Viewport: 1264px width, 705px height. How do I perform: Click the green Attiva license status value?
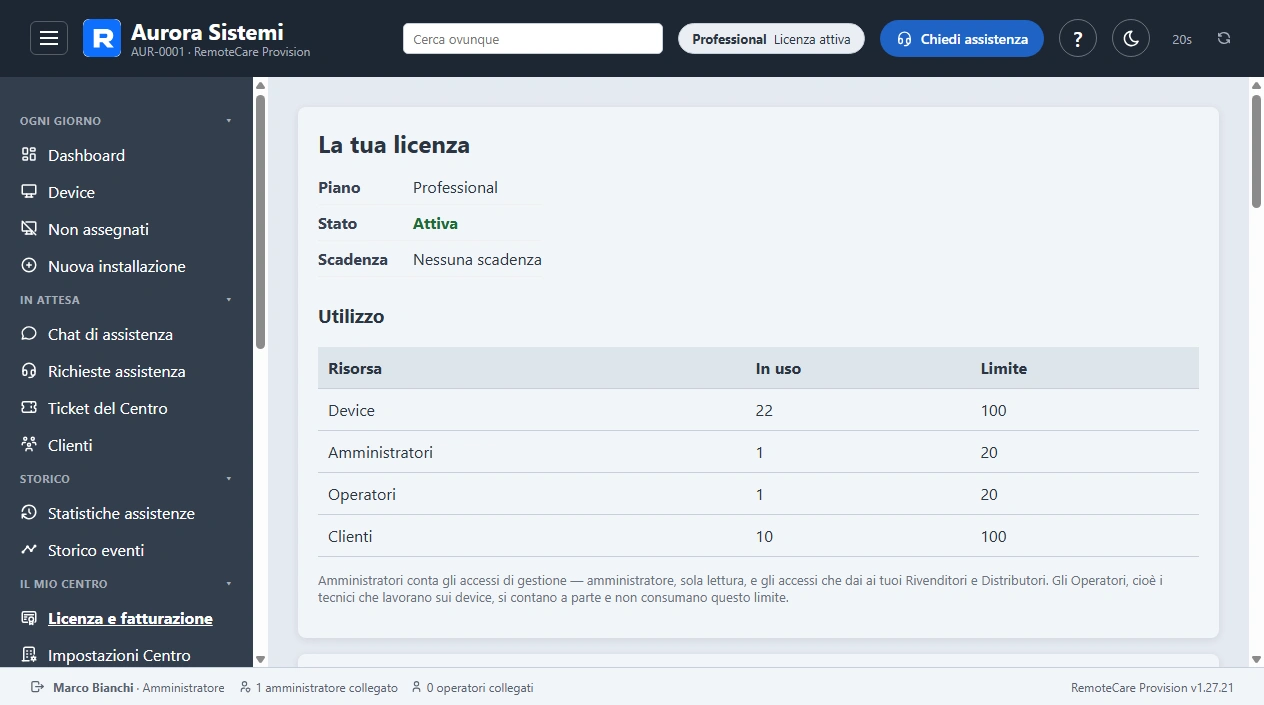(x=435, y=223)
